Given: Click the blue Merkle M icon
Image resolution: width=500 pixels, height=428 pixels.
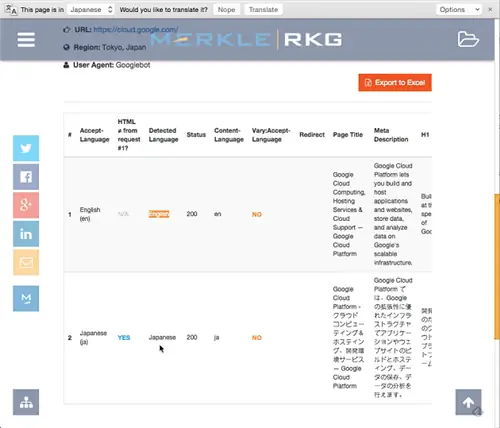Looking at the screenshot, I should coord(26,298).
